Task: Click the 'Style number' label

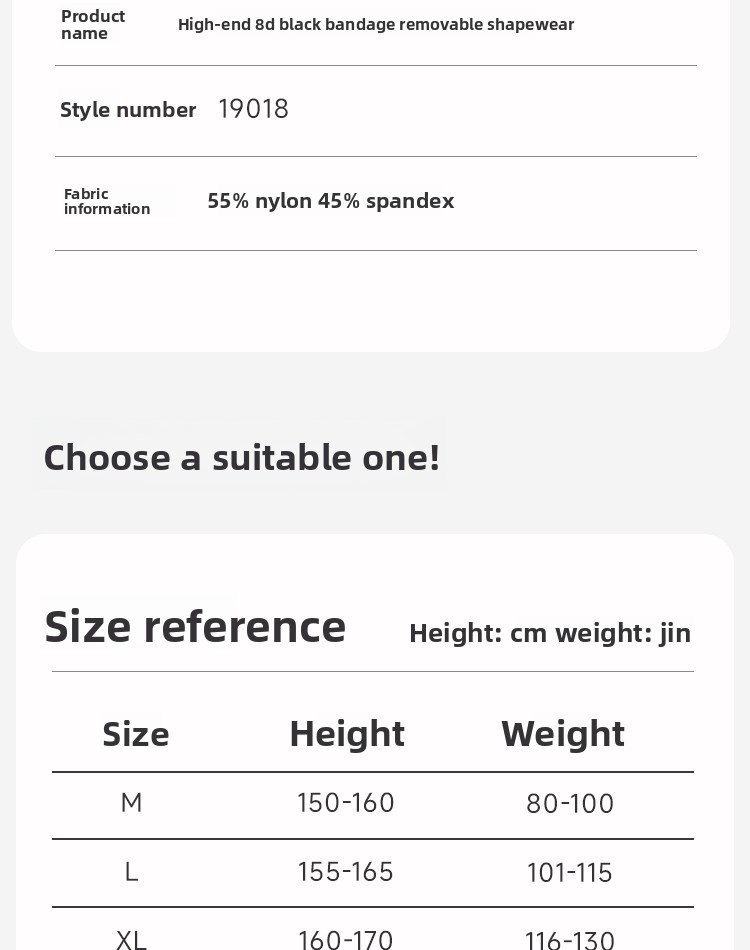Action: [128, 109]
